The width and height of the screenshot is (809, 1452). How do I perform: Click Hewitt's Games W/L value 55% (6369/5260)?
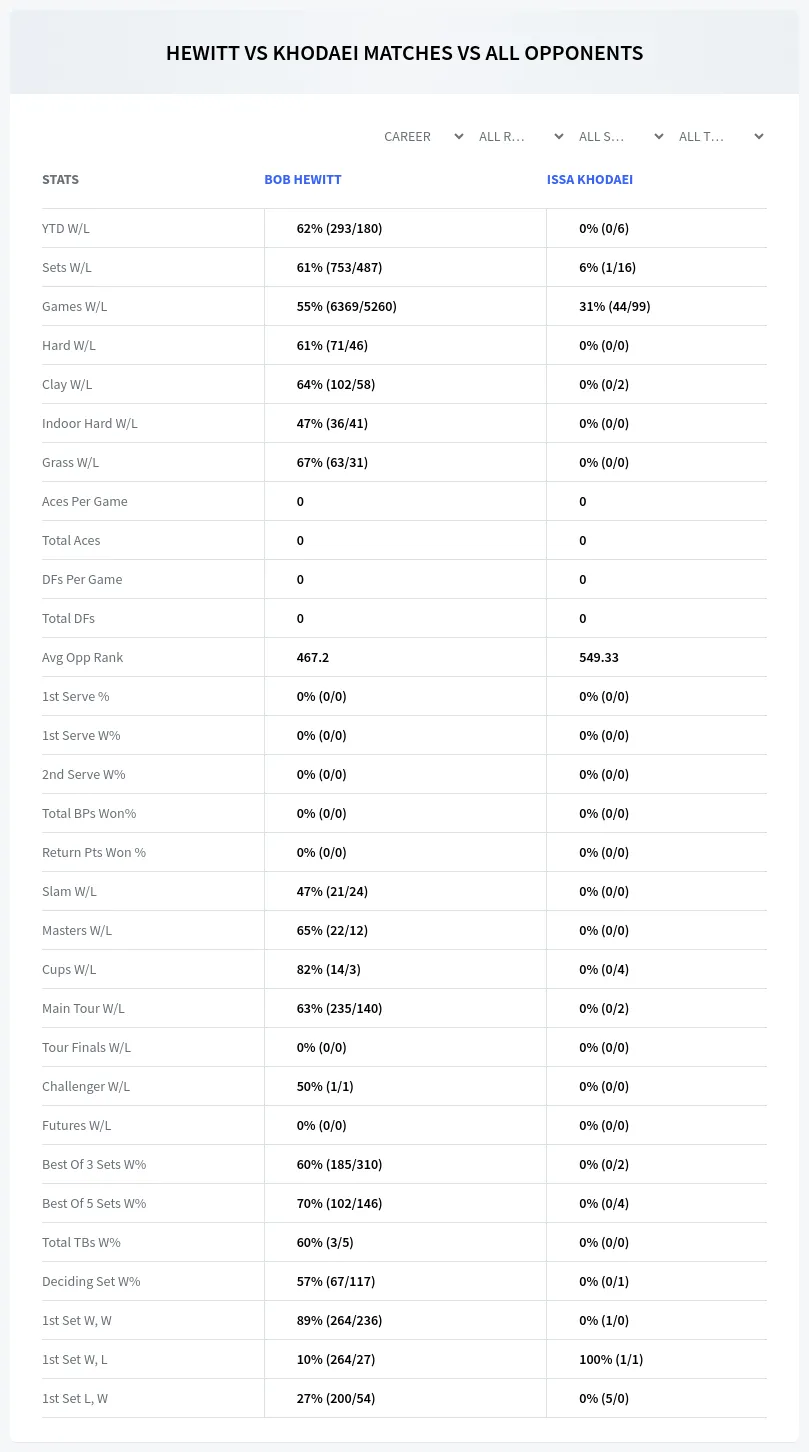tap(347, 306)
